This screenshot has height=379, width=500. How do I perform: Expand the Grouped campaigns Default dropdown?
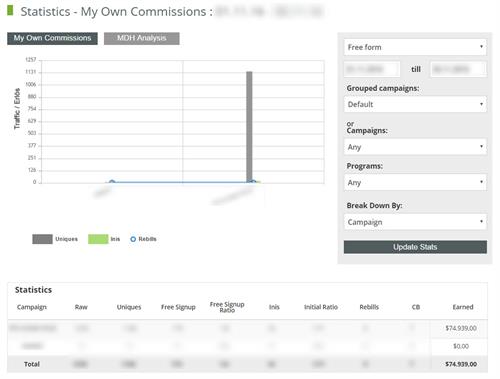point(415,104)
